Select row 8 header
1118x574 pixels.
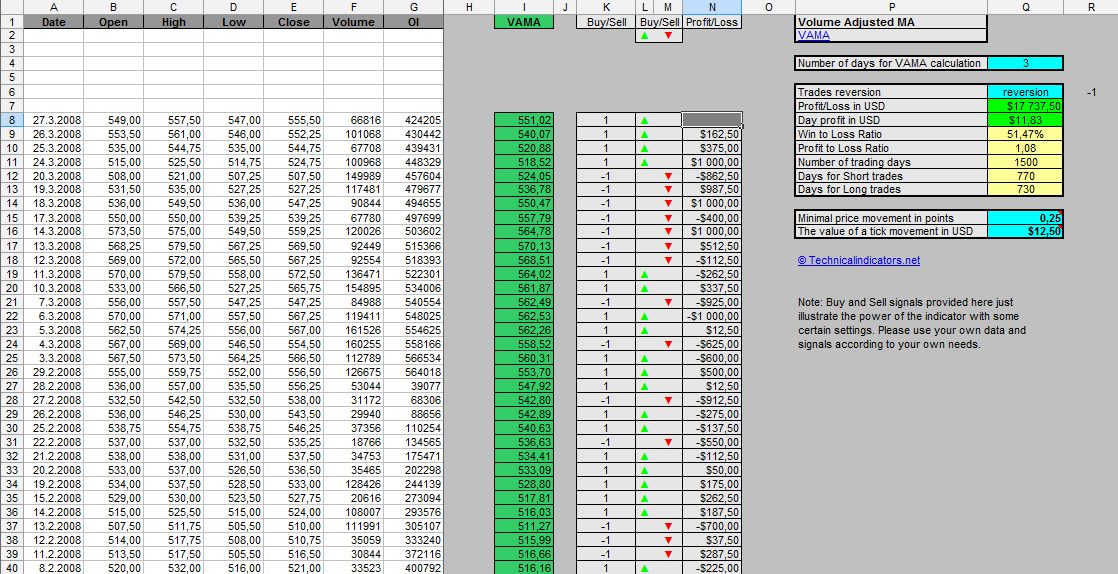11,121
